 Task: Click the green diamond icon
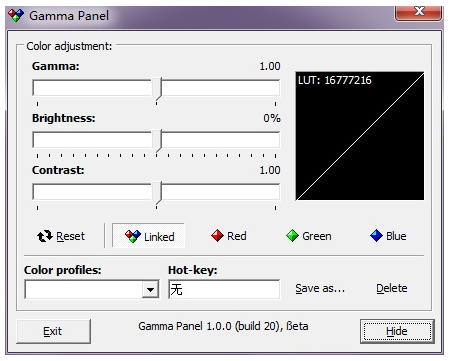(x=292, y=236)
